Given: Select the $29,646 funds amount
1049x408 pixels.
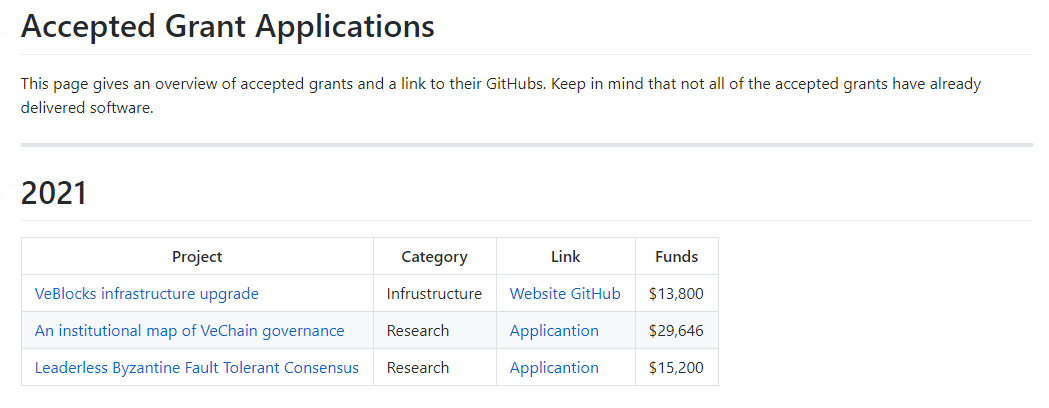Looking at the screenshot, I should (676, 330).
